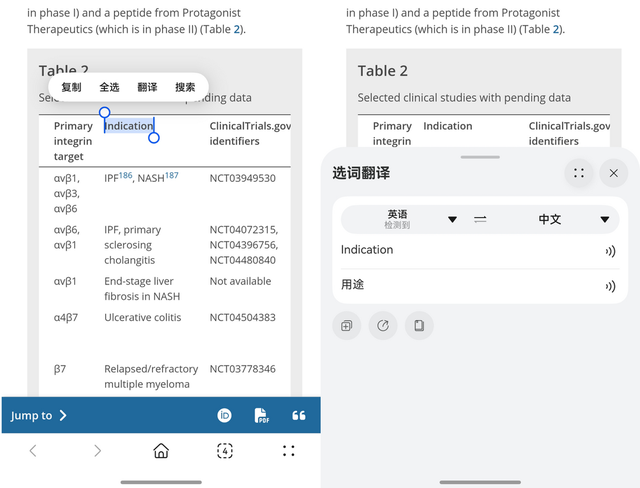The image size is (640, 488).
Task: Close the 选词翻译 translation panel
Action: [613, 173]
